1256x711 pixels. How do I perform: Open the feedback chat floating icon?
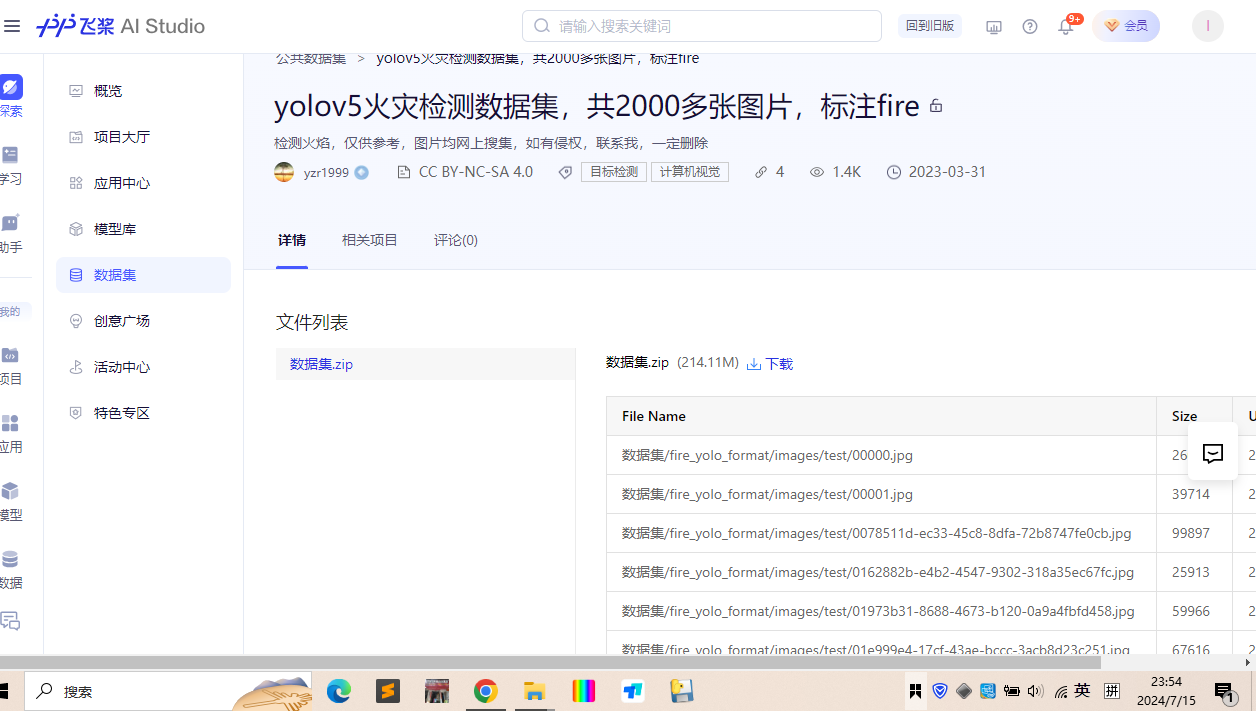pos(1212,454)
